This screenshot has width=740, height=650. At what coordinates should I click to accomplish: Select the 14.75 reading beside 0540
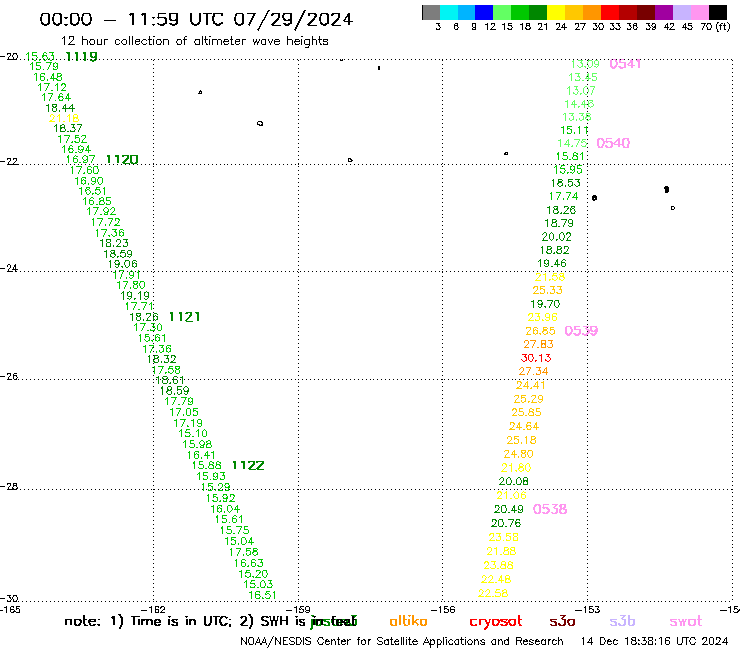(572, 143)
